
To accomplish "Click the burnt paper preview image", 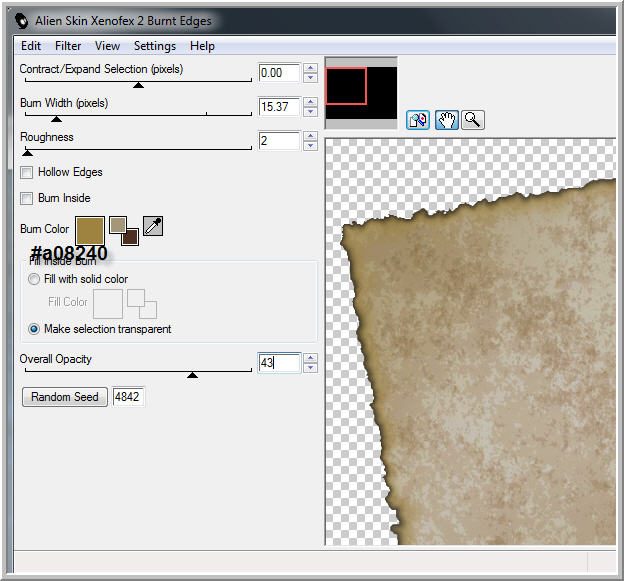I will tap(470, 342).
